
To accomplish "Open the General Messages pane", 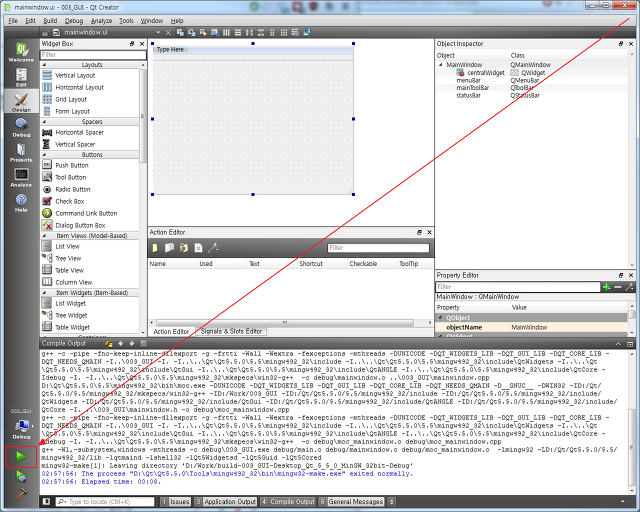I will 352,501.
